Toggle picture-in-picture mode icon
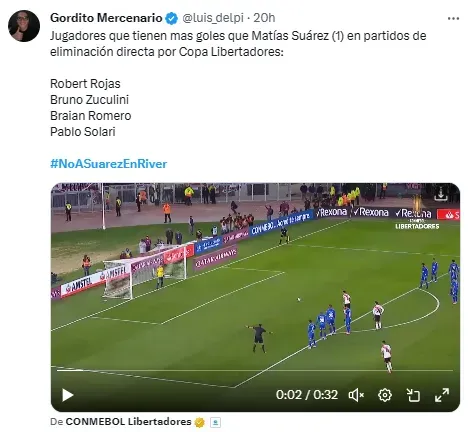Image resolution: width=470 pixels, height=432 pixels. click(x=413, y=395)
